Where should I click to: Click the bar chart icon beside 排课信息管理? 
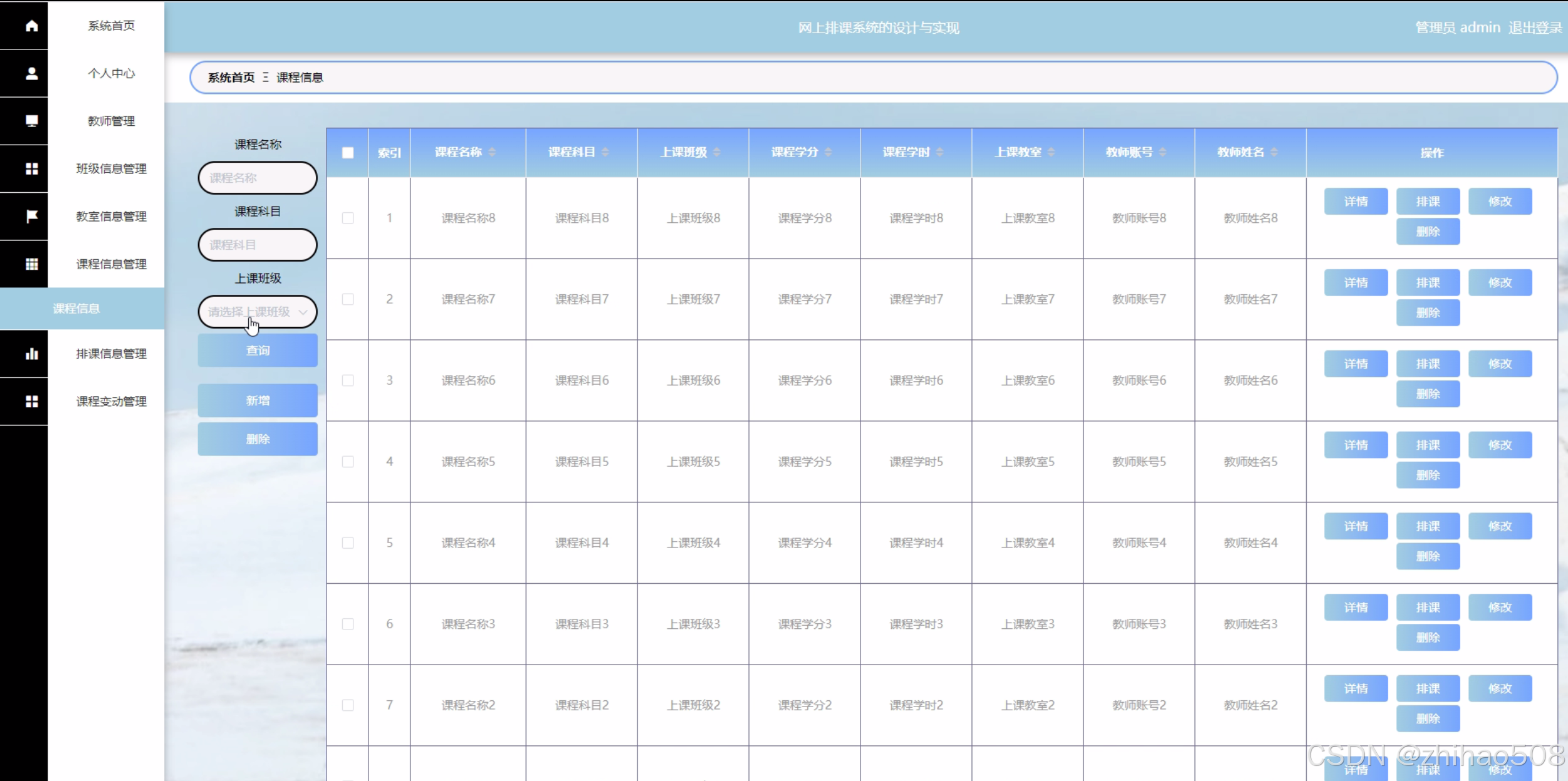click(x=31, y=354)
